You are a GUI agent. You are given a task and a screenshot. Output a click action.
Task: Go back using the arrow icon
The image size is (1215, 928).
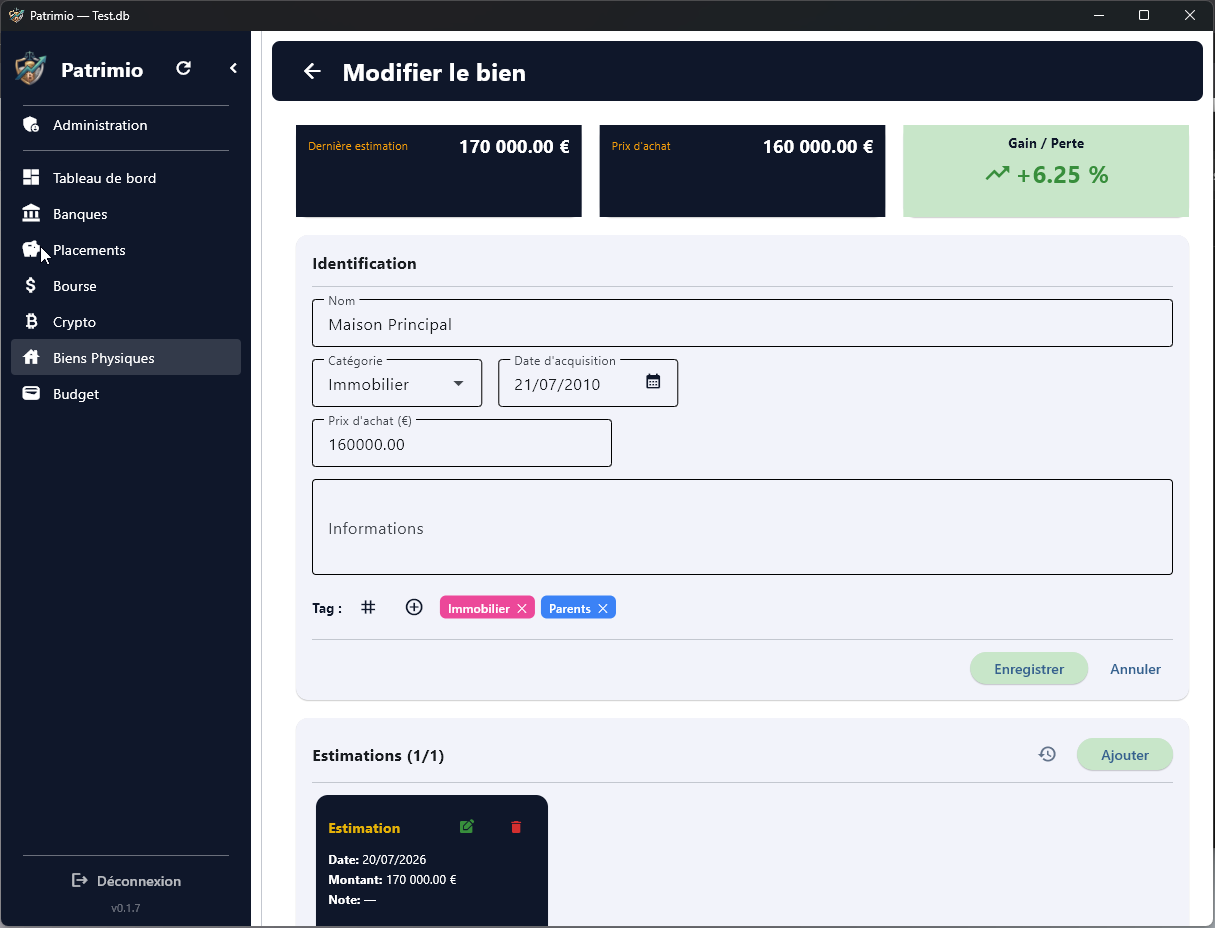pyautogui.click(x=312, y=71)
